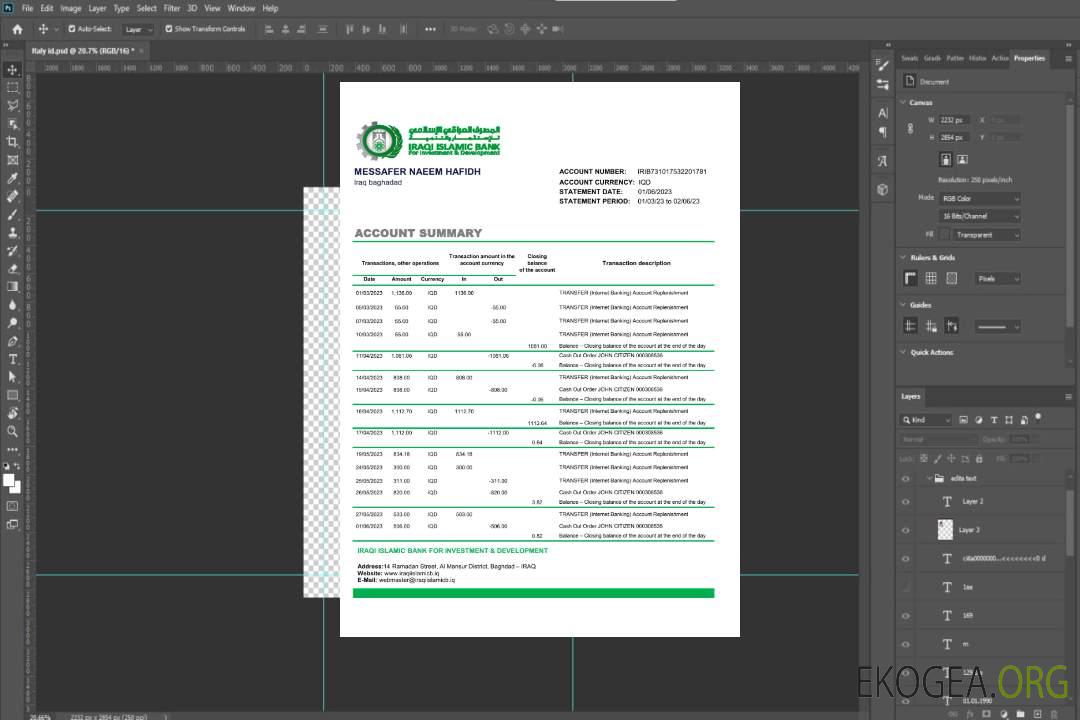
Task: Select the Pen tool
Action: click(12, 341)
